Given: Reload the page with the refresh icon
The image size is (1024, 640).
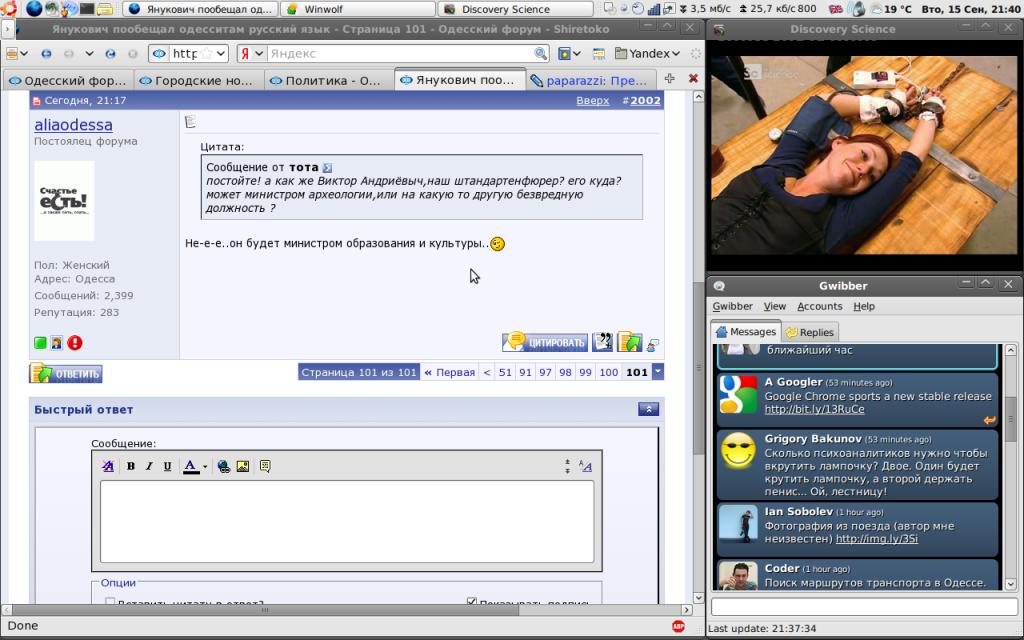Looking at the screenshot, I should tap(110, 54).
